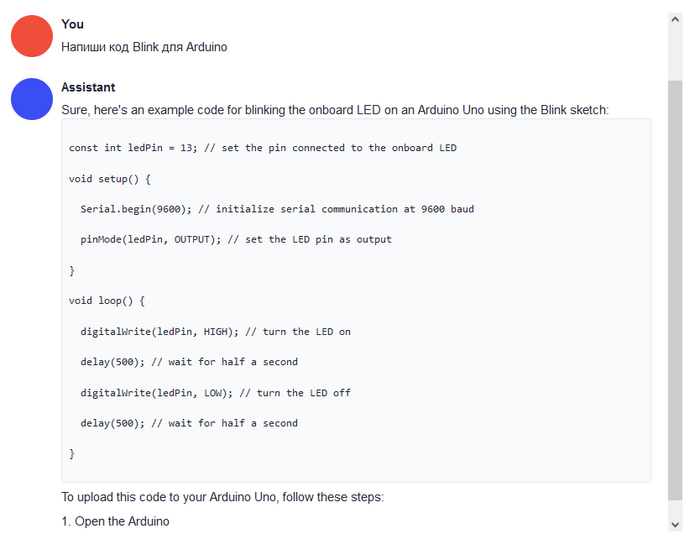Click the "Assistant" sender name

(88, 88)
